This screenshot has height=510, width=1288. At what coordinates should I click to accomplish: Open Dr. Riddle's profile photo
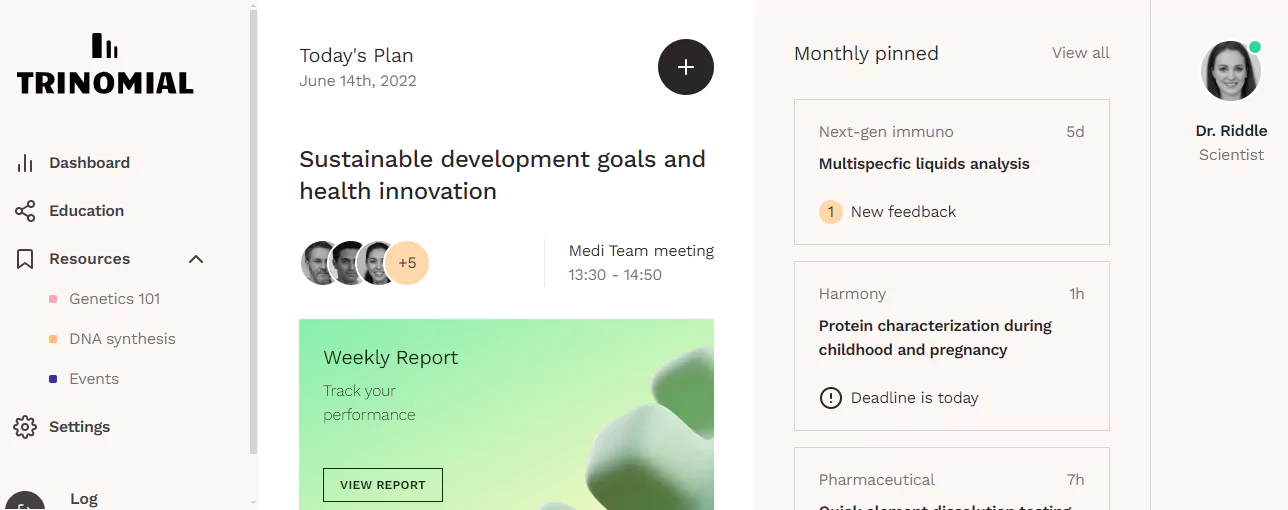point(1231,71)
